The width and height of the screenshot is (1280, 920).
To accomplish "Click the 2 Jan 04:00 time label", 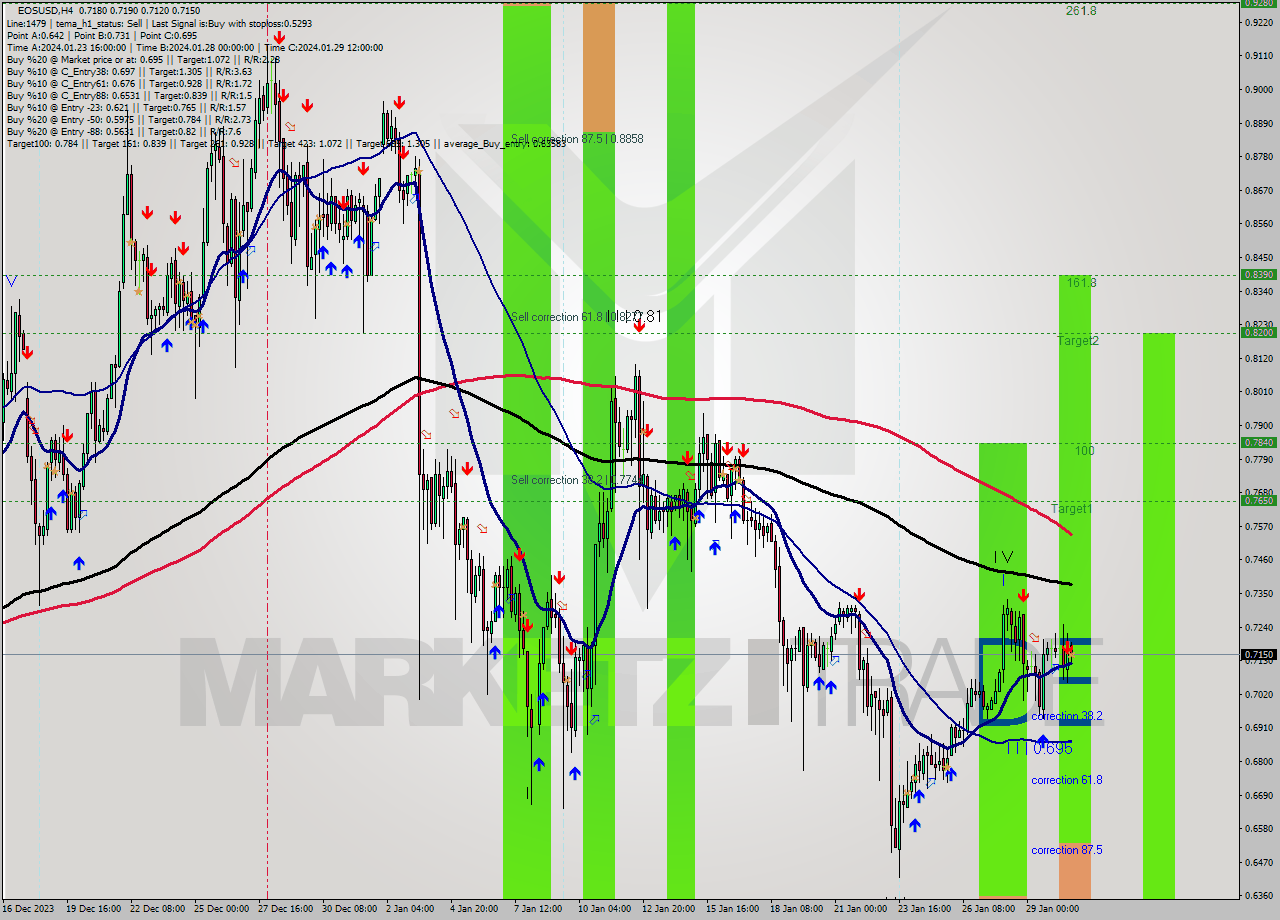I will pos(410,909).
